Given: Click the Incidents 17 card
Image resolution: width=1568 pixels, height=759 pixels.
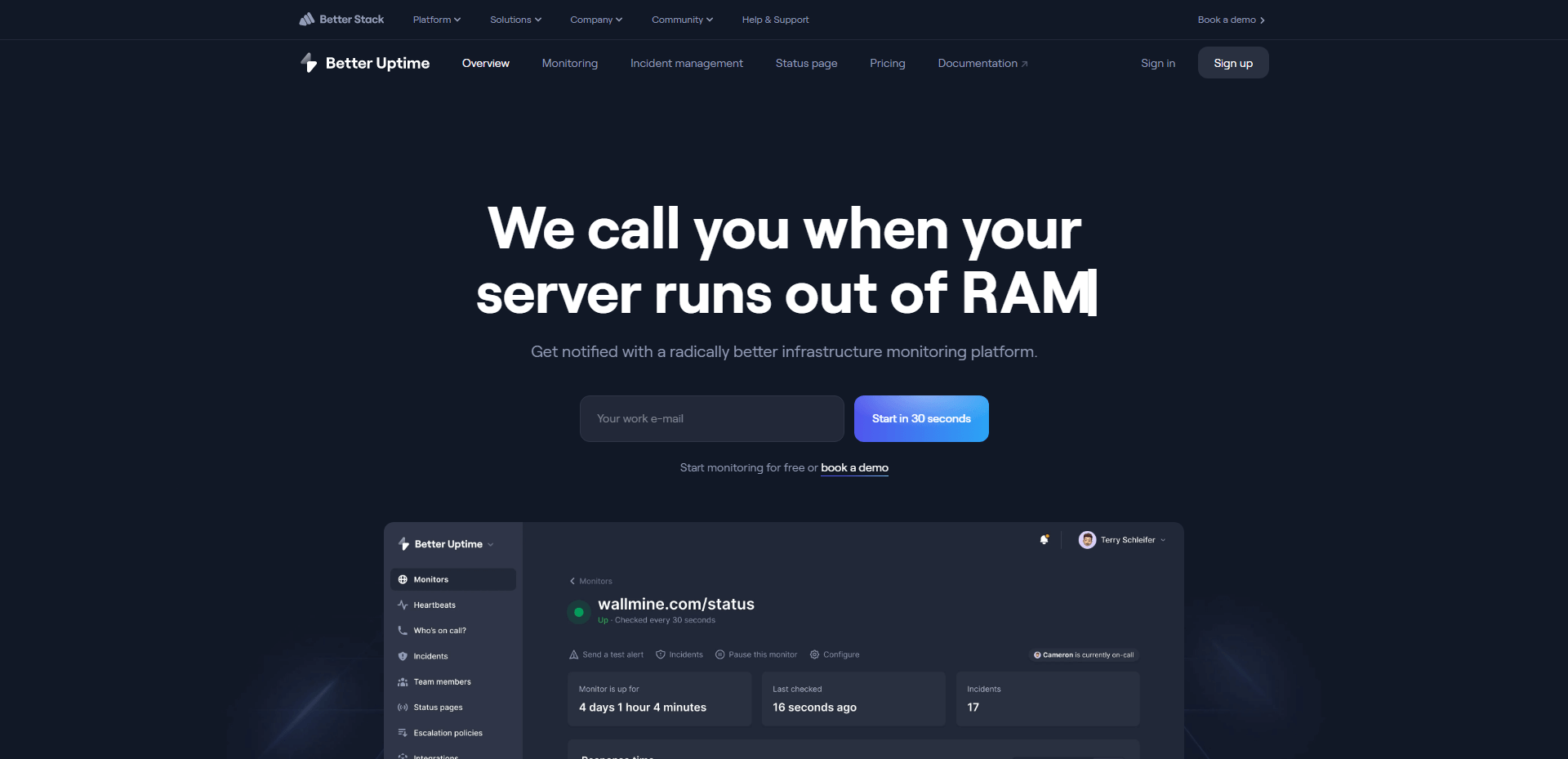Looking at the screenshot, I should click(x=1048, y=699).
